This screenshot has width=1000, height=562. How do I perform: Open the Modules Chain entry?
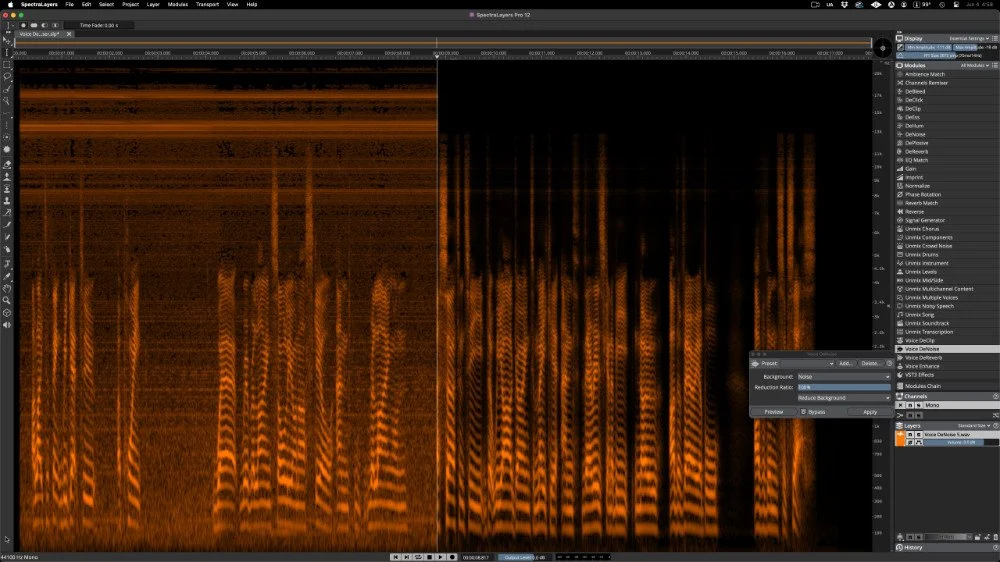point(922,386)
